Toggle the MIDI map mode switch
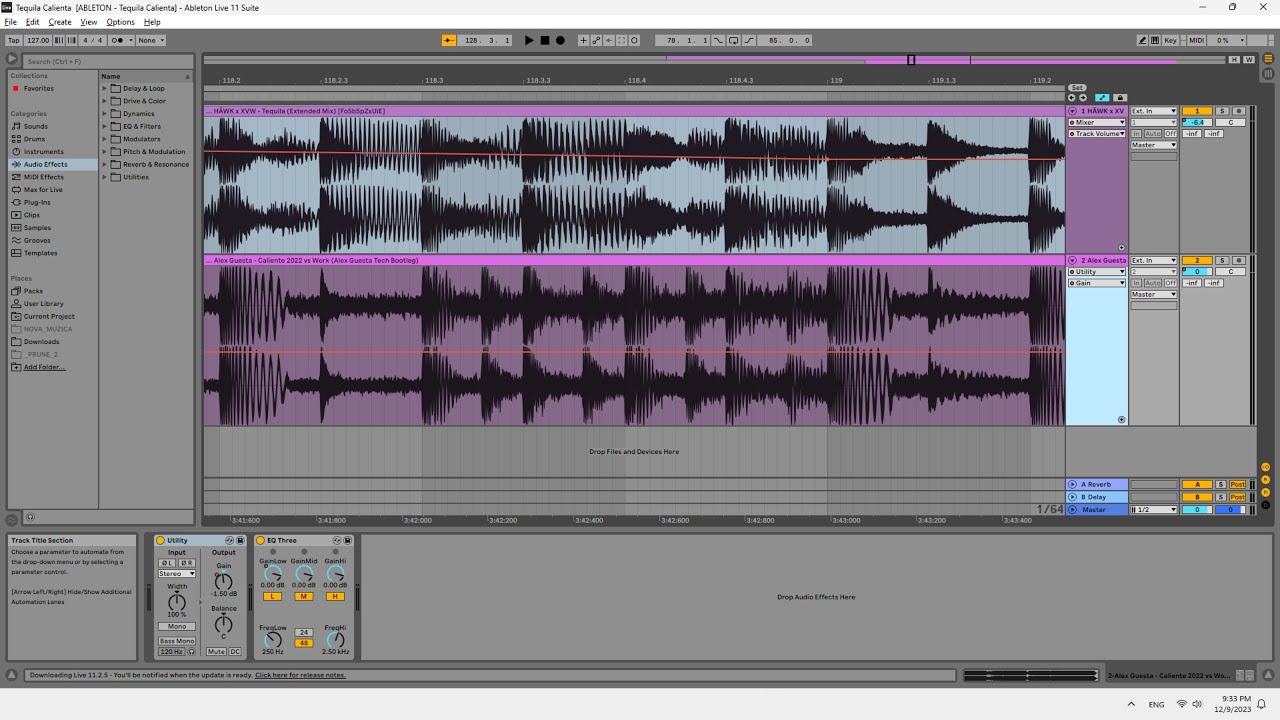 coord(1196,40)
